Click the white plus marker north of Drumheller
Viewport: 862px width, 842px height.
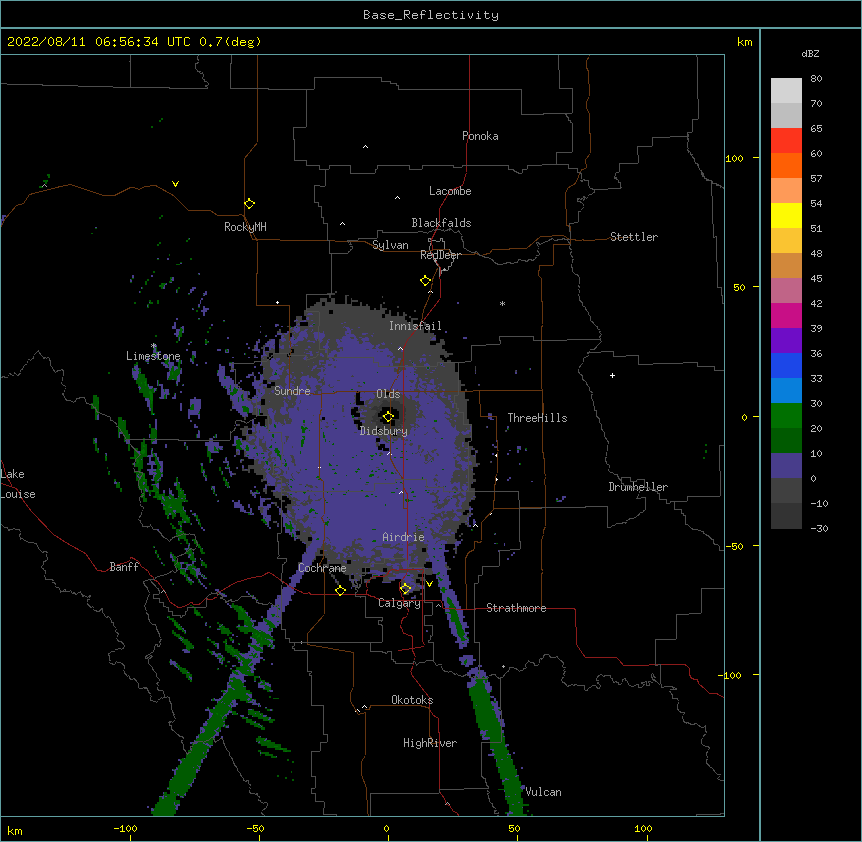click(612, 375)
